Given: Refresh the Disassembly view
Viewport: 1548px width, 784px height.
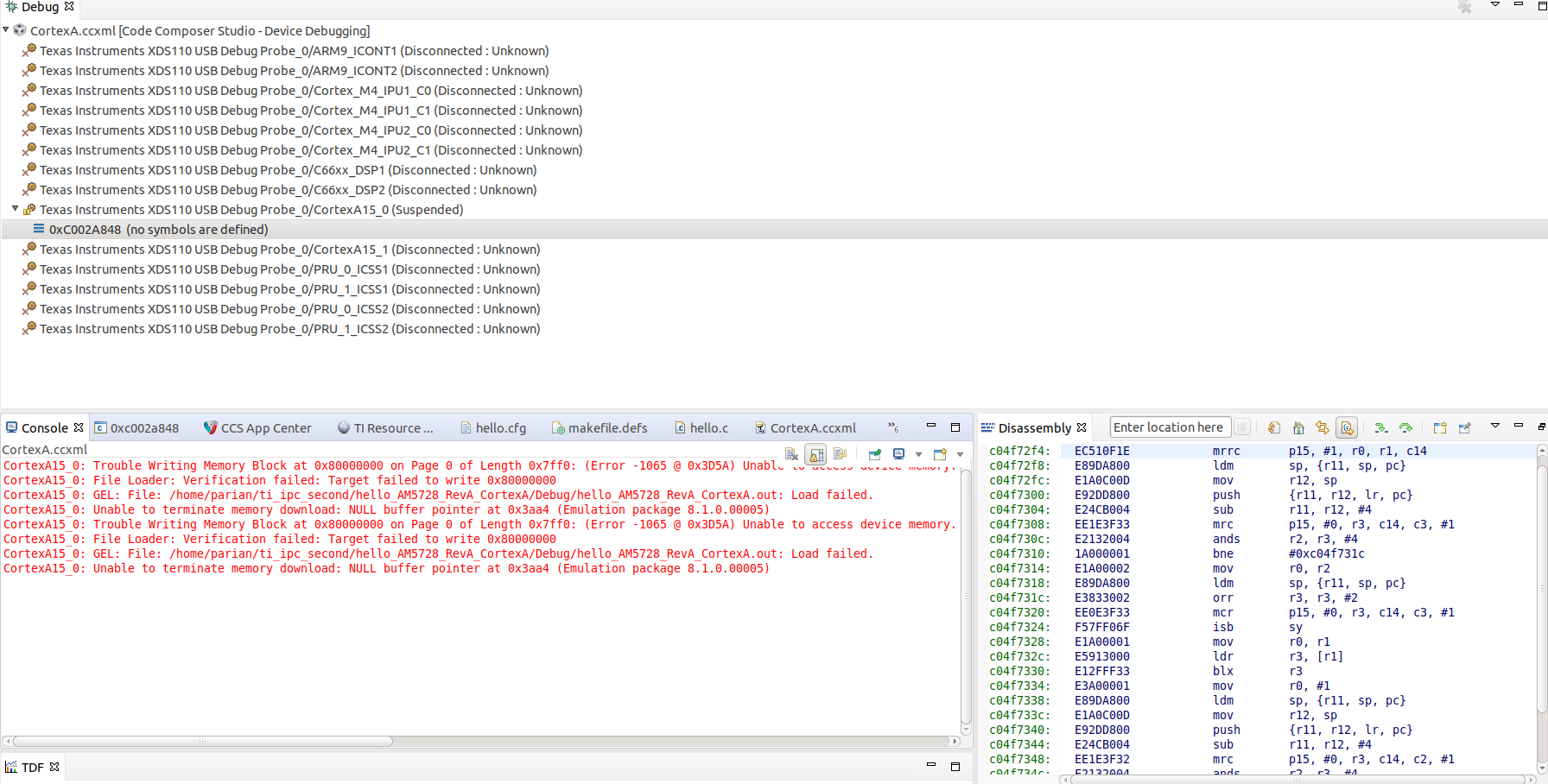Looking at the screenshot, I should click(x=1274, y=427).
